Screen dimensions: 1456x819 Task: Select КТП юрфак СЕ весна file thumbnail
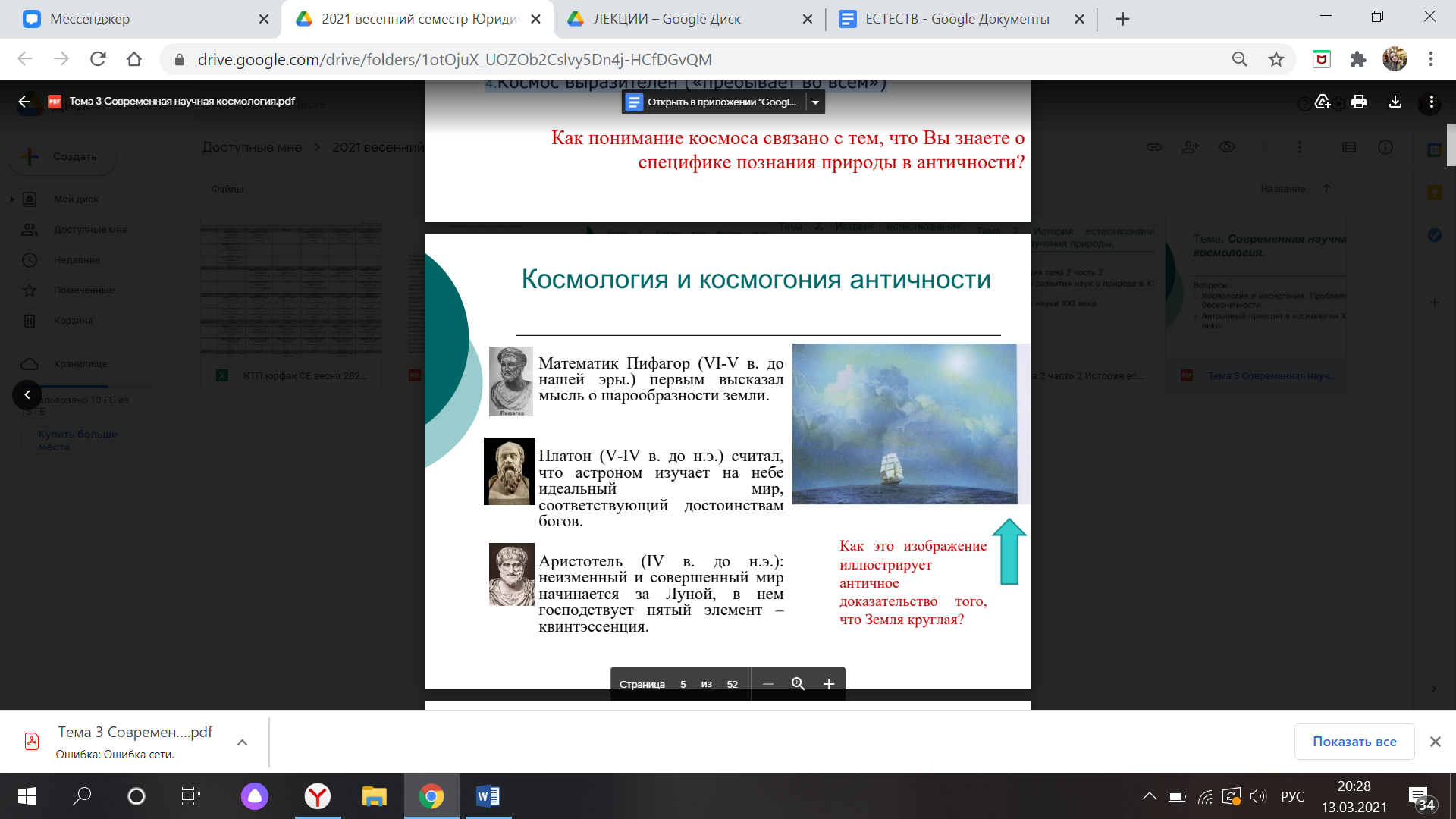(291, 303)
